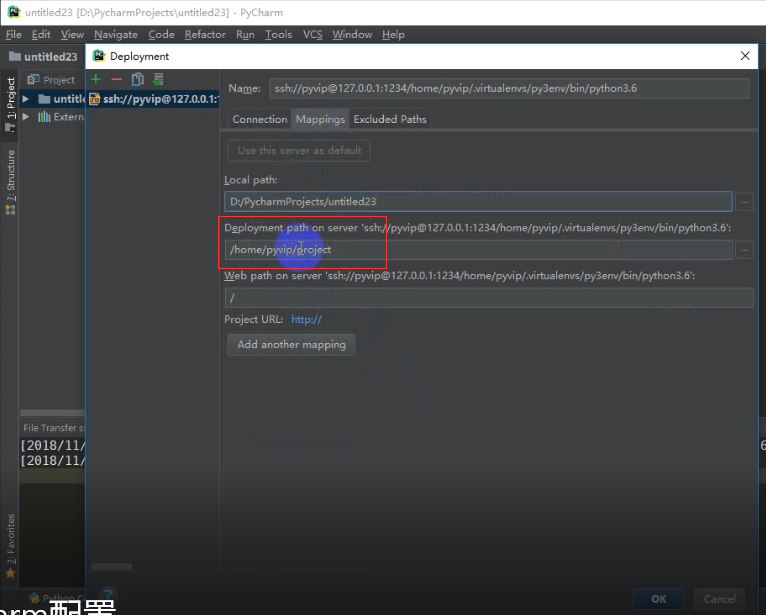Open the Refactor menu
This screenshot has height=615, width=766.
point(205,34)
